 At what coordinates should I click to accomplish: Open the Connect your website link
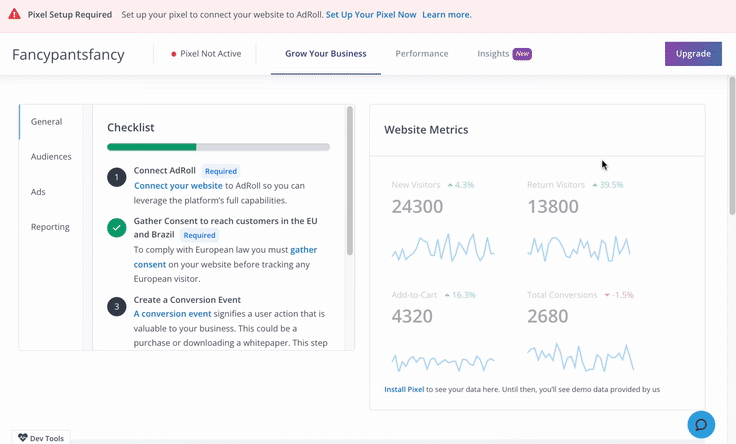coord(178,185)
